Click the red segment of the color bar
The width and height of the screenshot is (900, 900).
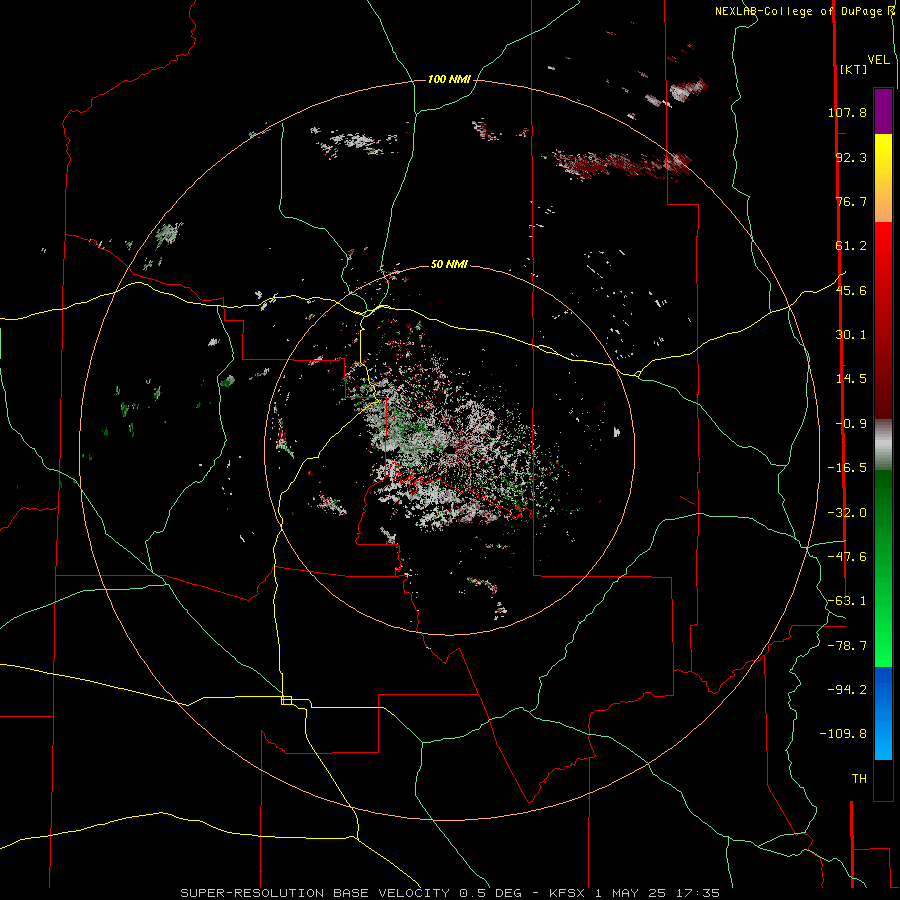point(883,320)
